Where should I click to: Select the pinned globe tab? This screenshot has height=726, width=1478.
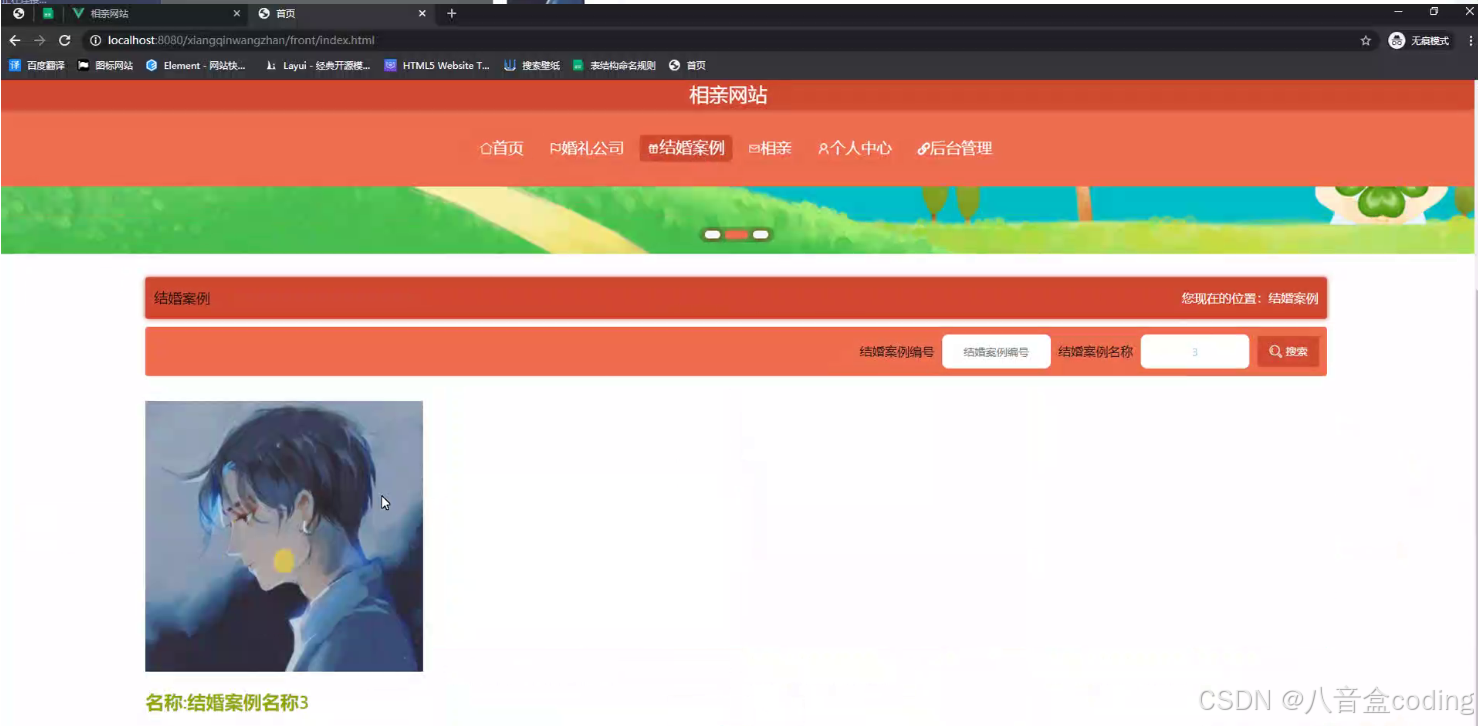click(18, 14)
